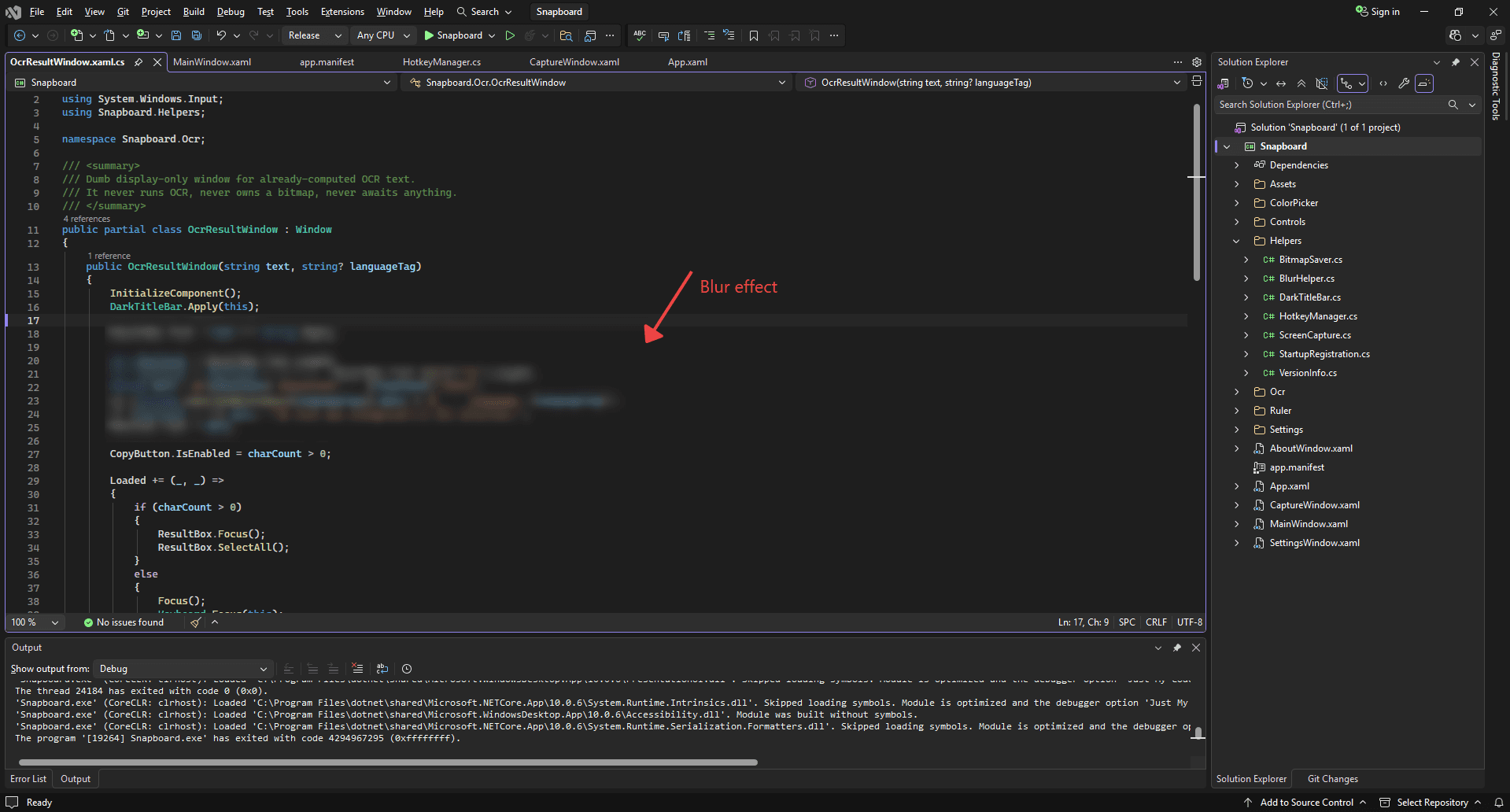Pin the OcrResultWindow.xaml.cs tab
This screenshot has height=812, width=1510.
tap(138, 62)
